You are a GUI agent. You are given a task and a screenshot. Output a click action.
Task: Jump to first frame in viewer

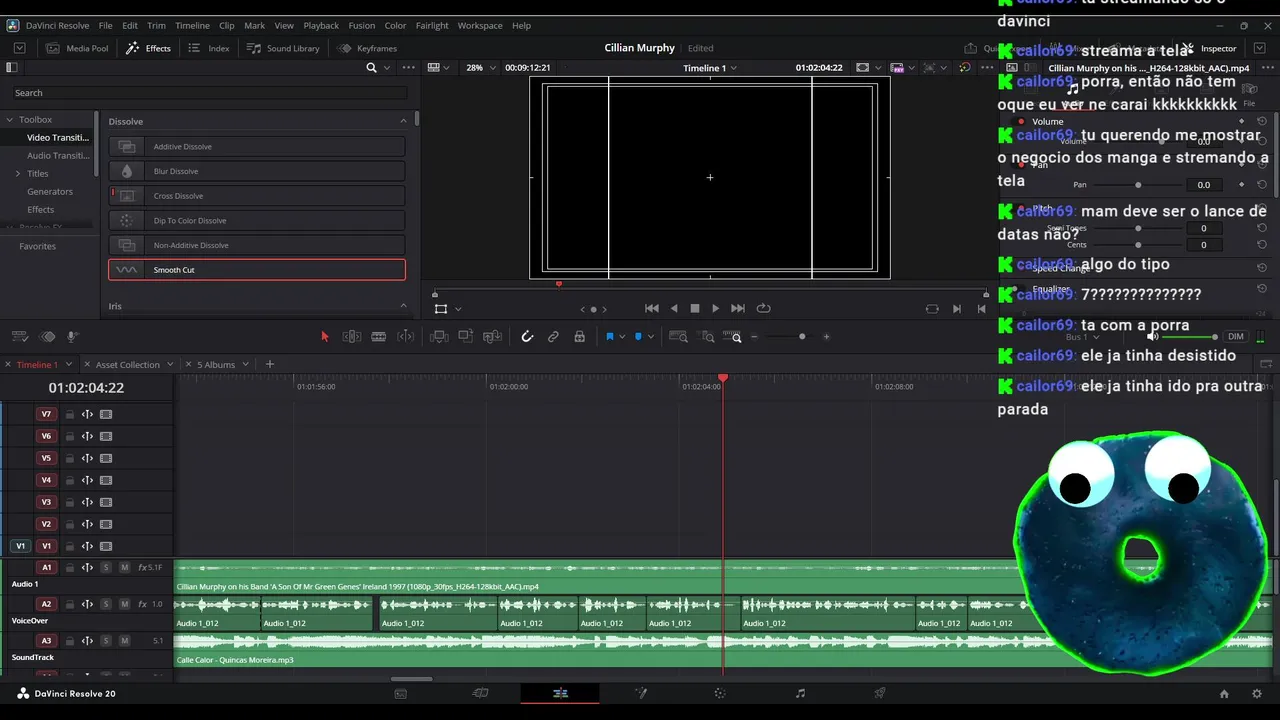(x=652, y=309)
